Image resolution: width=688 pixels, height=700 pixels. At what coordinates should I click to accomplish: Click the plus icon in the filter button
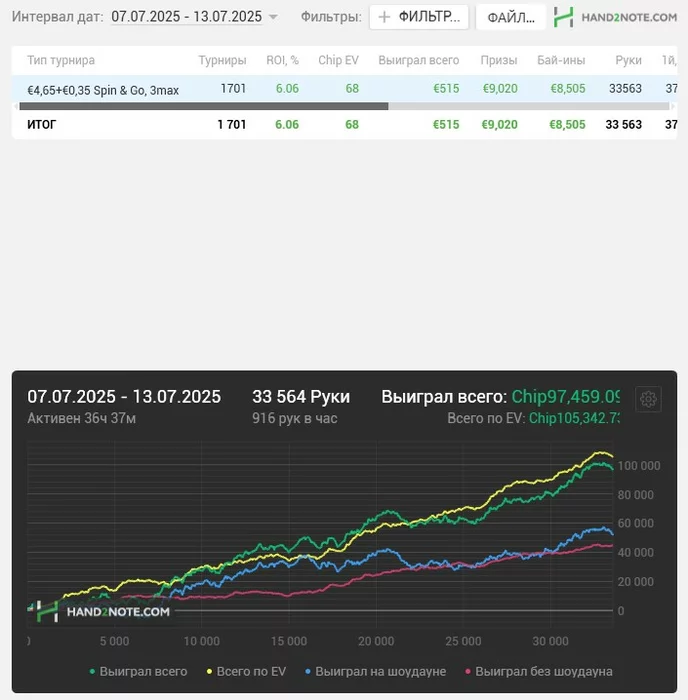click(x=384, y=17)
